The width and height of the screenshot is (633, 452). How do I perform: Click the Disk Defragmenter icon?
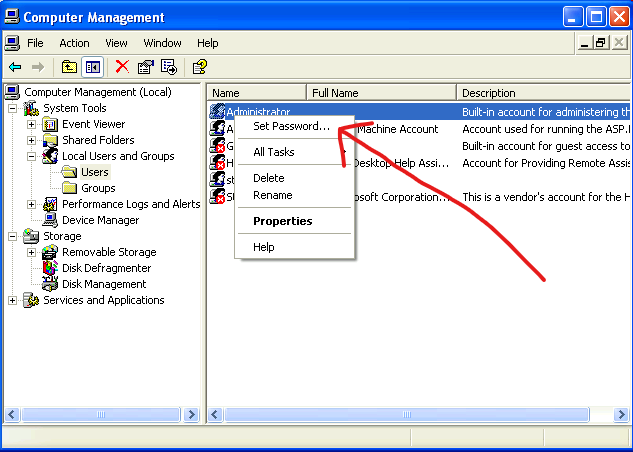click(50, 268)
